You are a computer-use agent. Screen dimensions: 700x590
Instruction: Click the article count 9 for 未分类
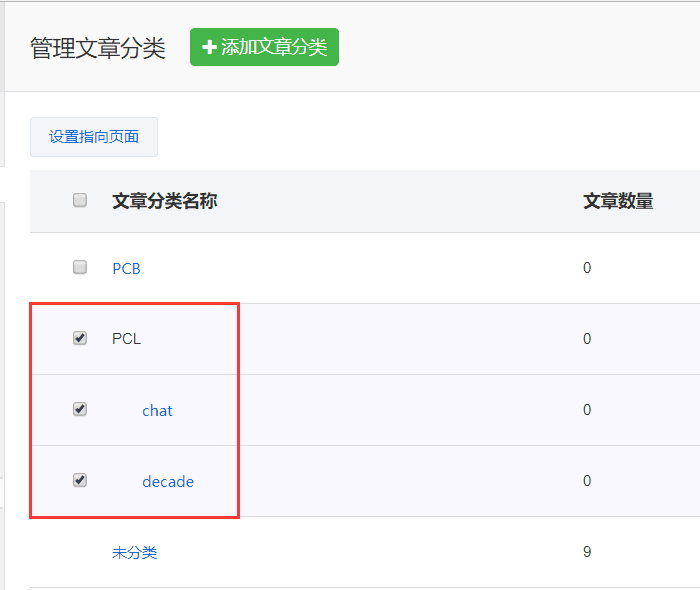pyautogui.click(x=587, y=552)
